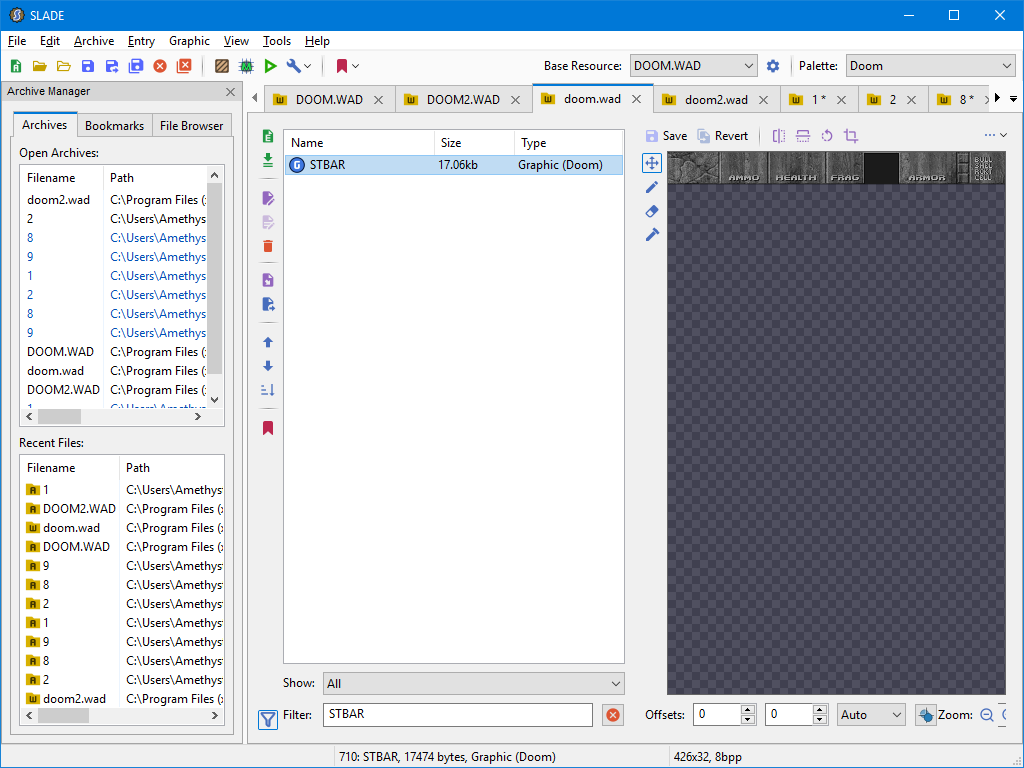The image size is (1024, 768).
Task: Mirror graphic horizontally in graphic toolbar
Action: (778, 136)
